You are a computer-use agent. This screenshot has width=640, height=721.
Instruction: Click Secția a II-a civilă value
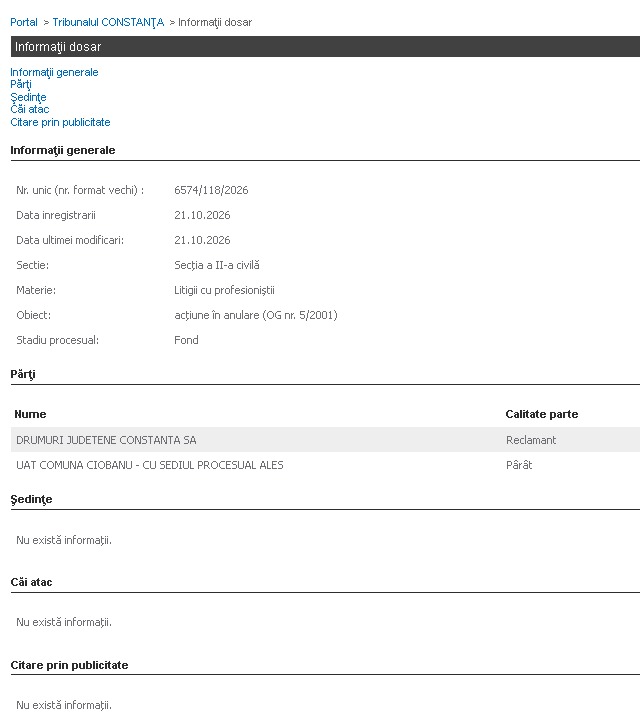(x=217, y=265)
